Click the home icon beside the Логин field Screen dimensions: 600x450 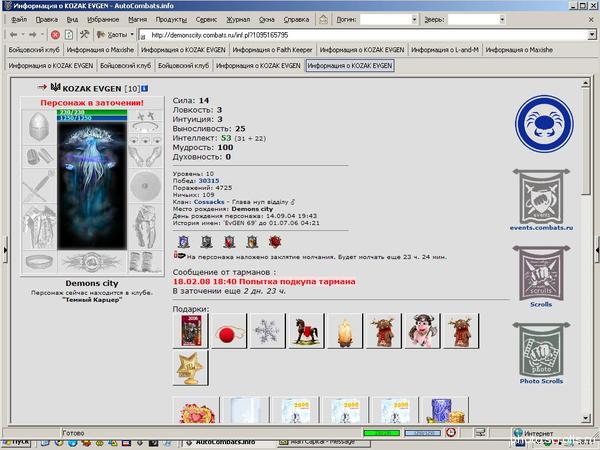click(x=323, y=19)
